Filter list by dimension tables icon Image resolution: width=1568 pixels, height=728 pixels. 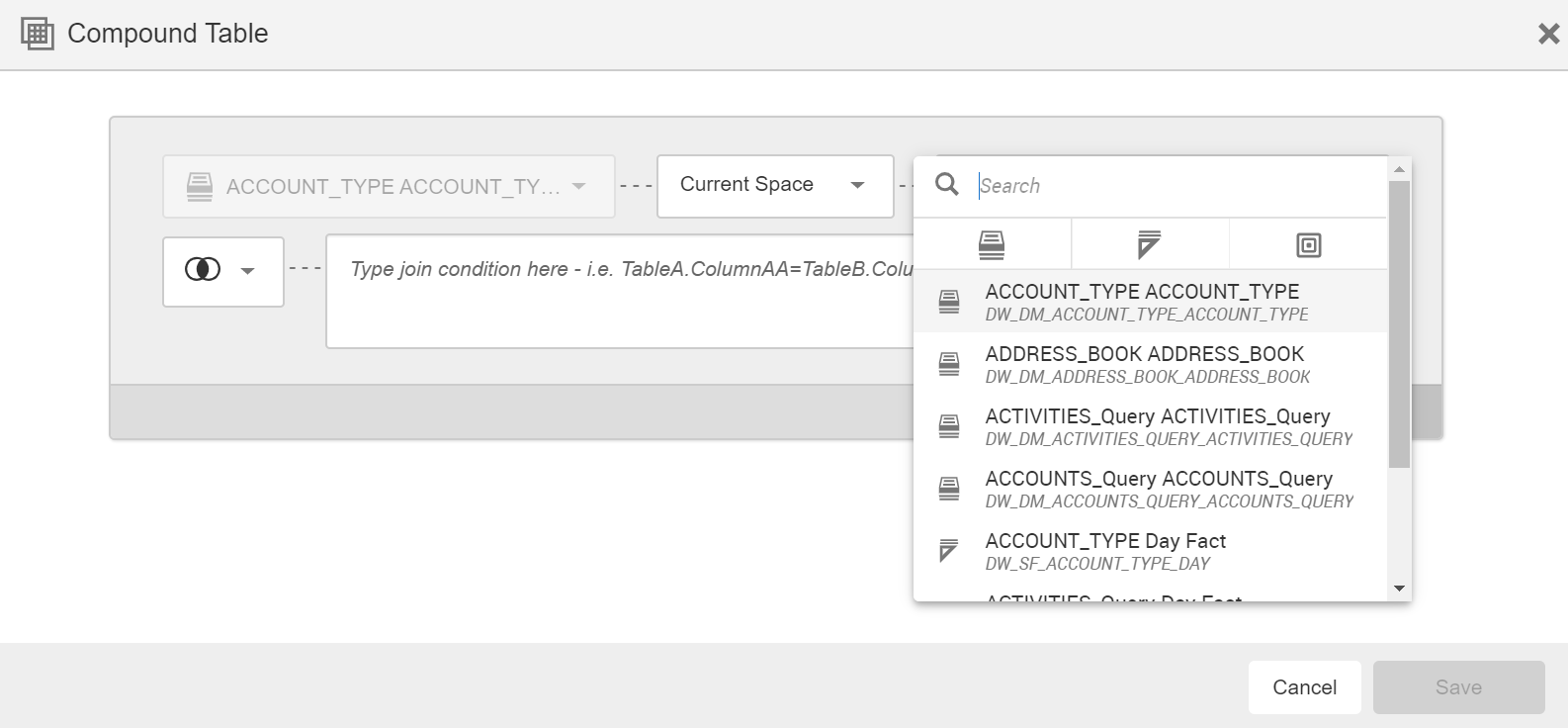(x=992, y=244)
